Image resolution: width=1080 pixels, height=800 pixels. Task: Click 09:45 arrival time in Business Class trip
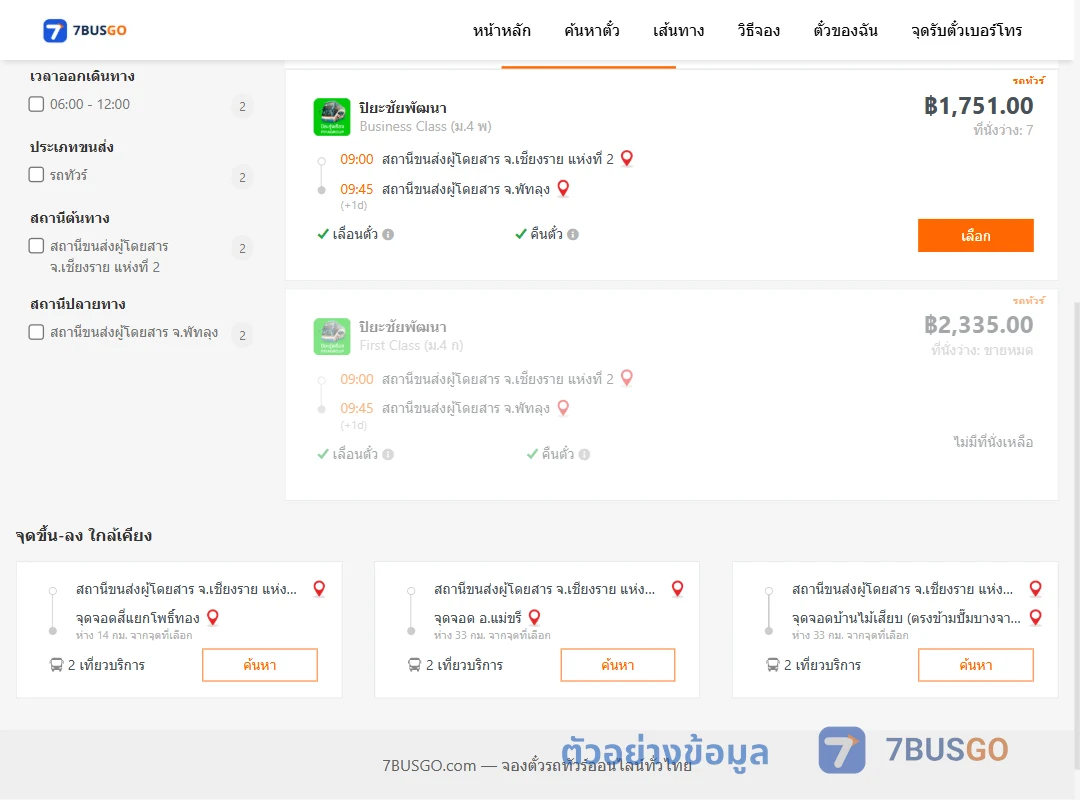click(357, 189)
